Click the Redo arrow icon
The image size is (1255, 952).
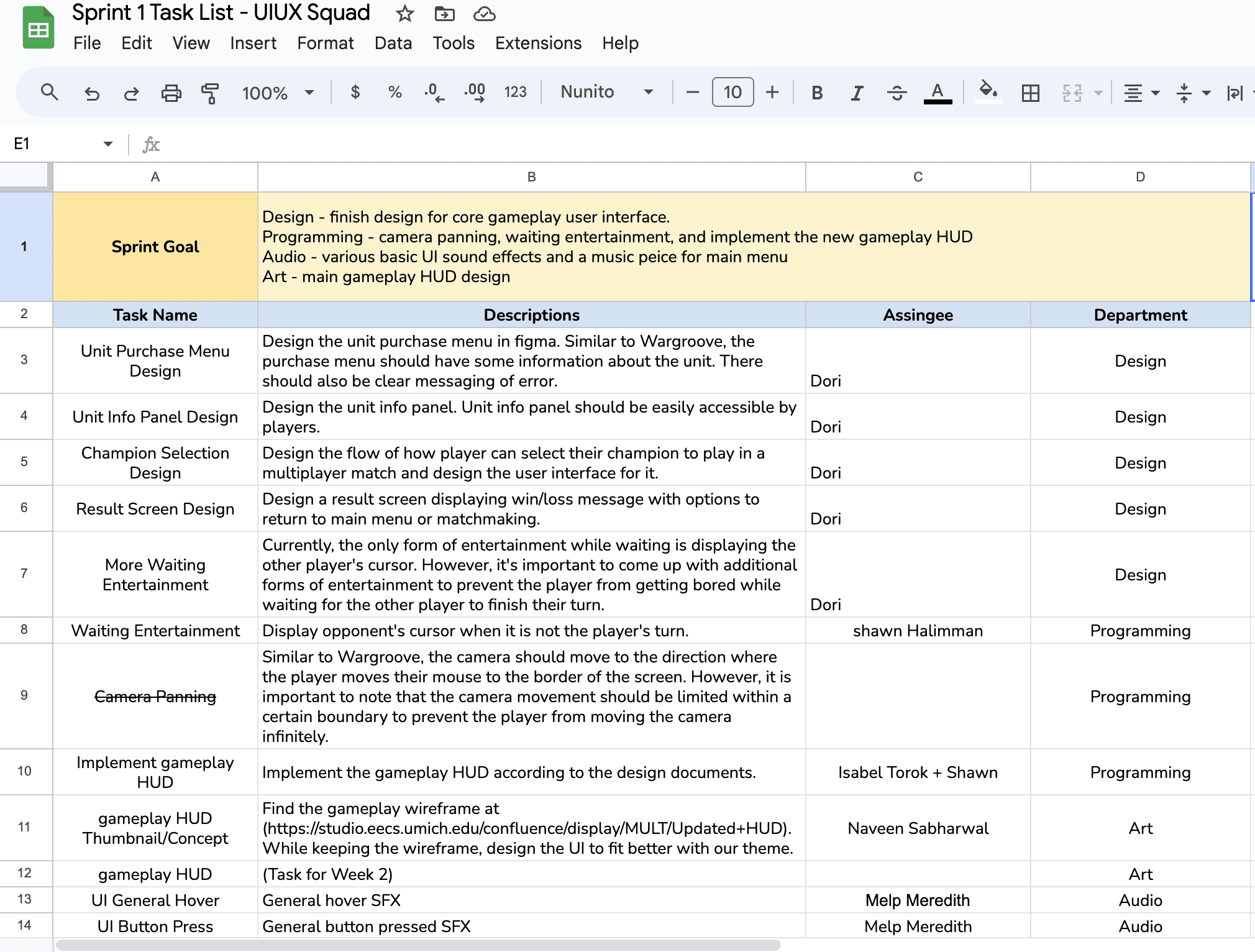coord(131,93)
